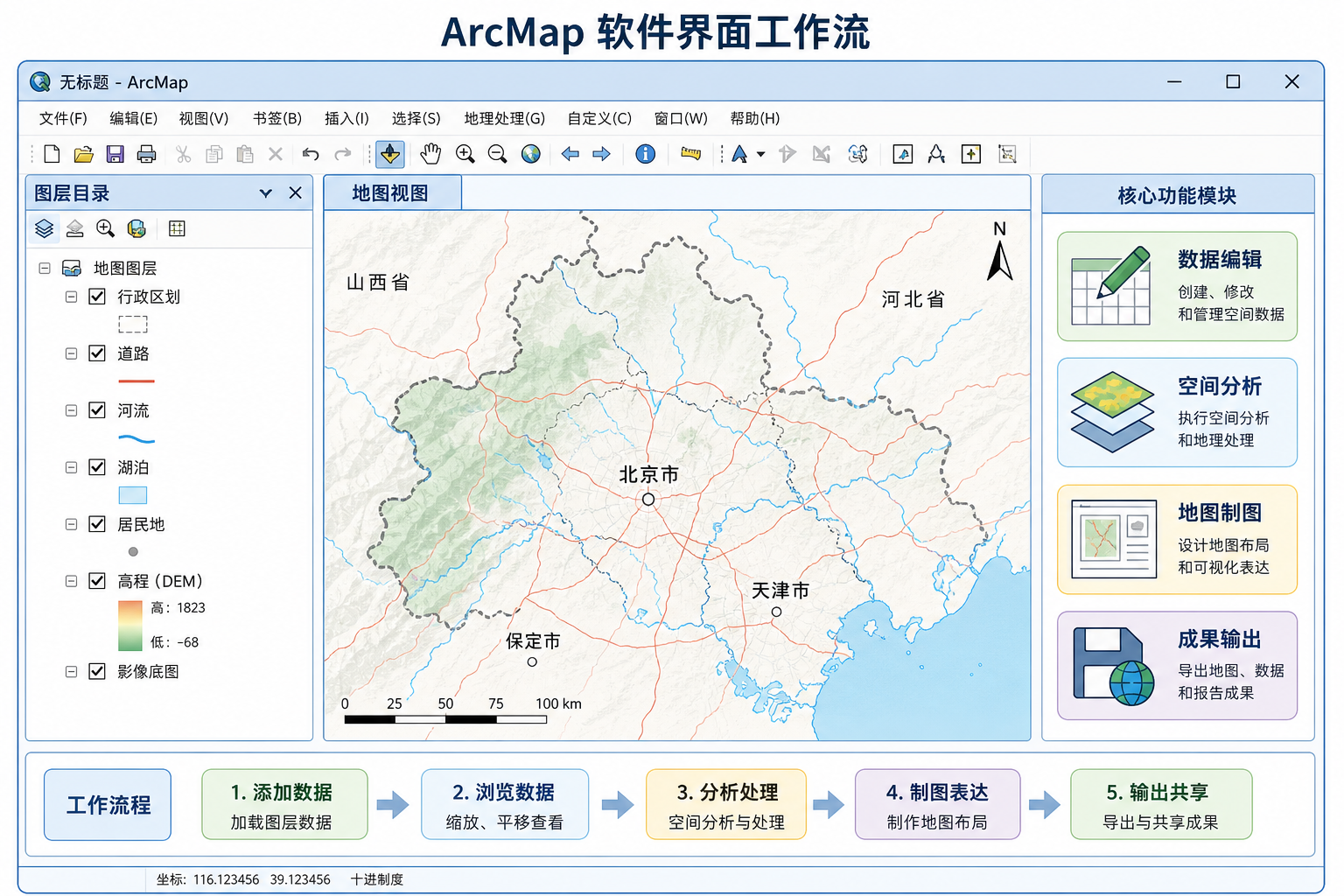Click the New document icon

[x=52, y=154]
